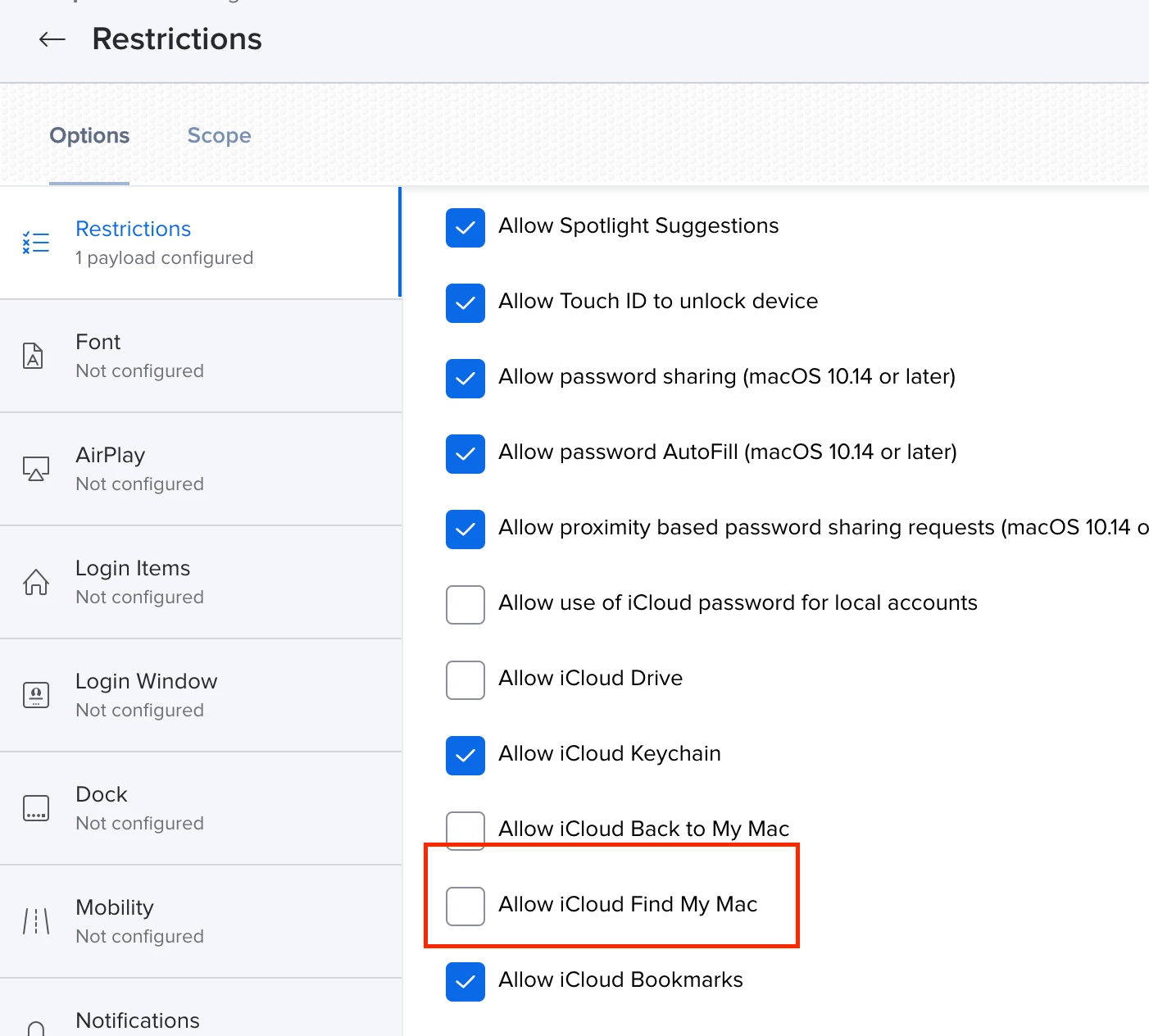Enable Allow iCloud Find My Mac checkbox

click(x=466, y=906)
